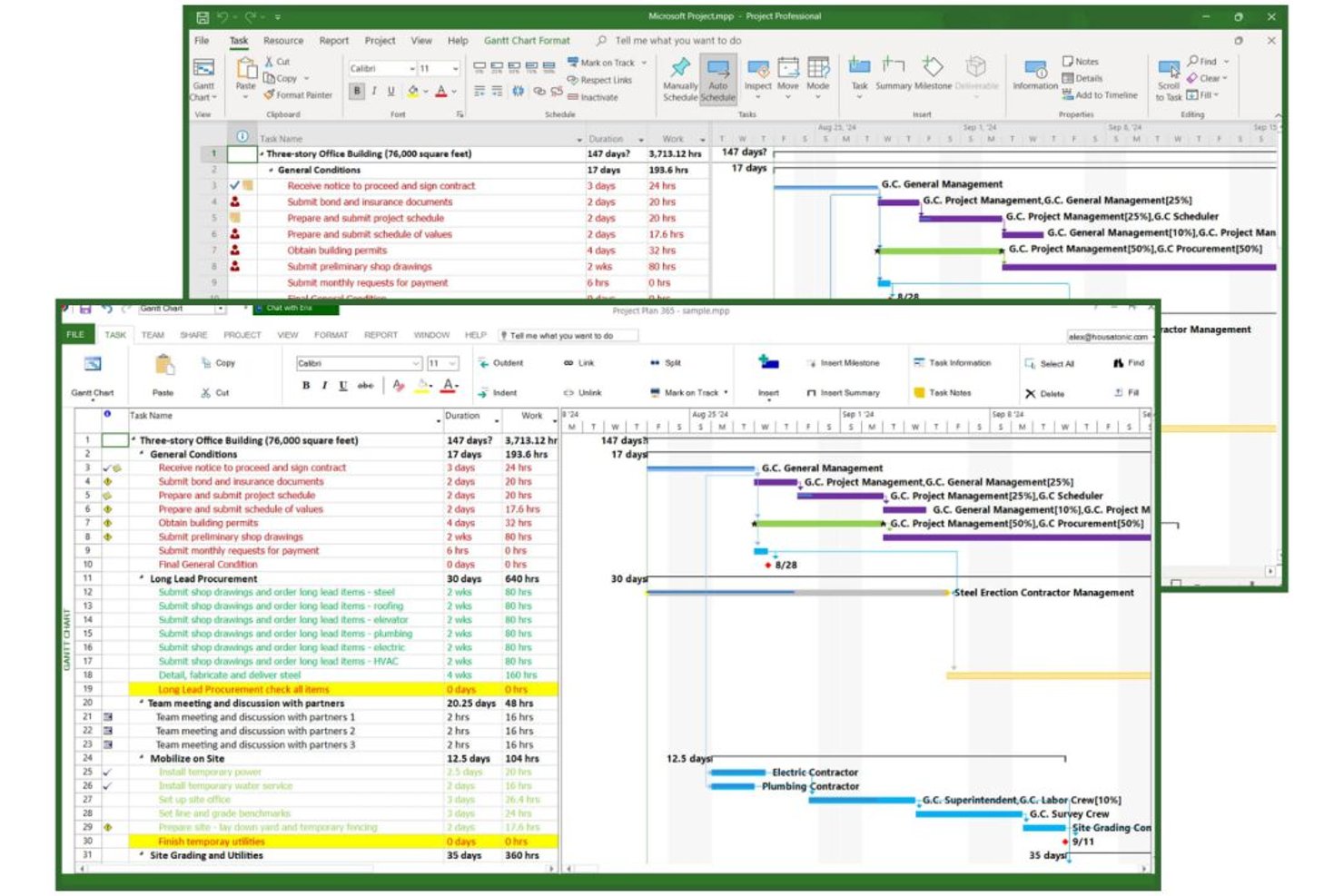Collapse Long Lead Procurement in Project Plan 365
The height and width of the screenshot is (896, 1344).
pos(143,578)
